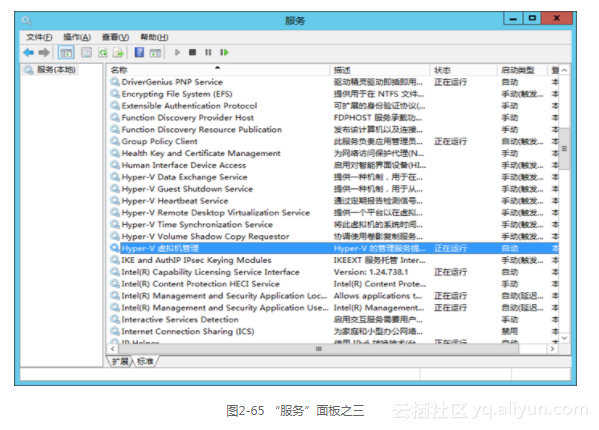Sort by the 描述 column header
Image resolution: width=599 pixels, height=430 pixels.
380,70
